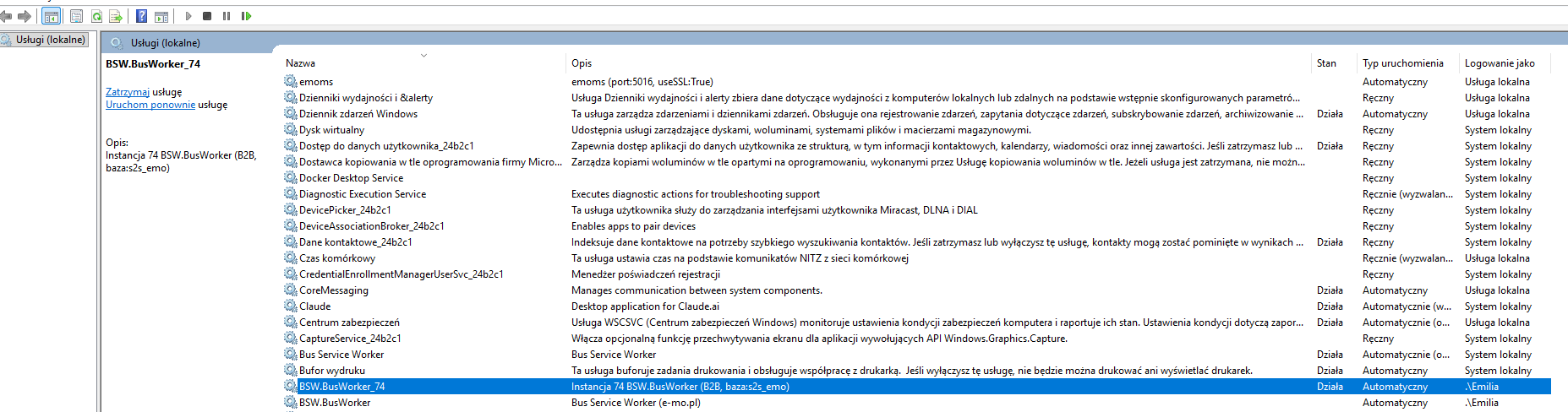
Task: Click 'Bus Service Worker (e-mo.pl)' description
Action: pyautogui.click(x=636, y=403)
